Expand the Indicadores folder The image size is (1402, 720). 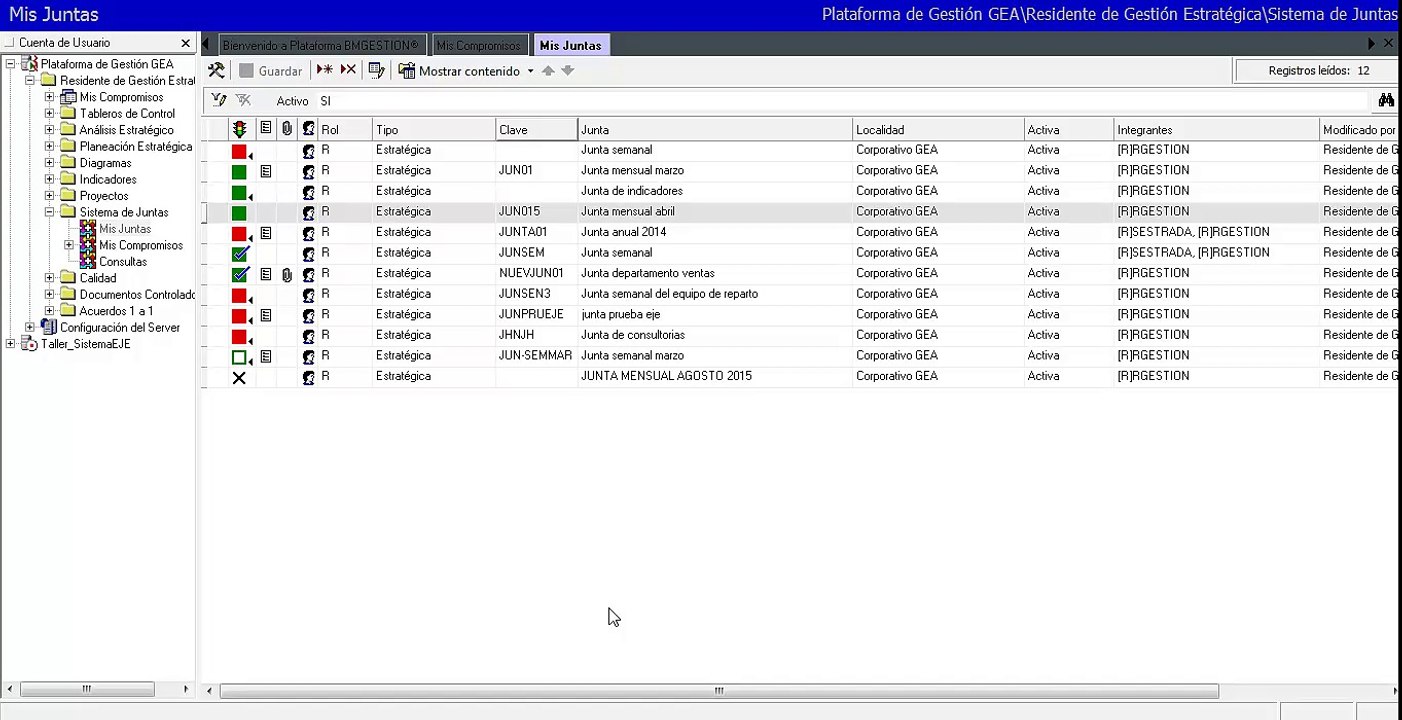49,179
